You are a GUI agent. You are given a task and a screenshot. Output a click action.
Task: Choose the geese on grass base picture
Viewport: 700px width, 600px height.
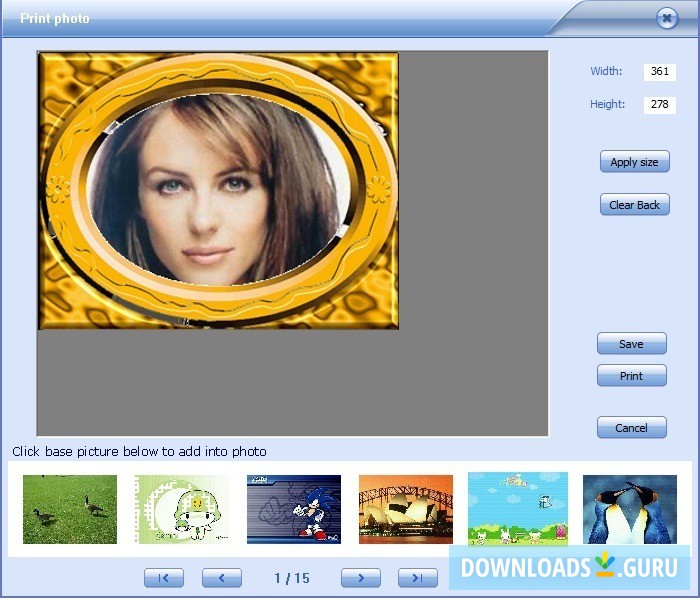click(x=70, y=509)
